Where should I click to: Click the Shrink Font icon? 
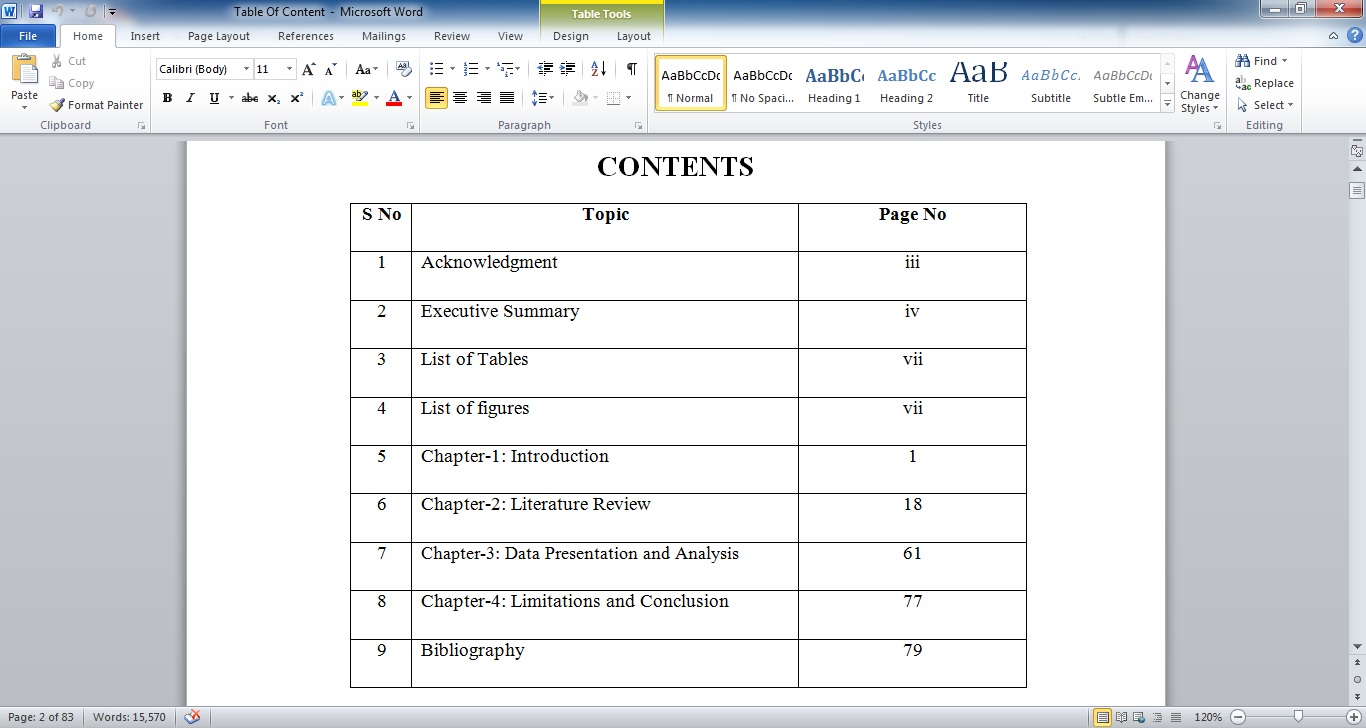pyautogui.click(x=331, y=69)
